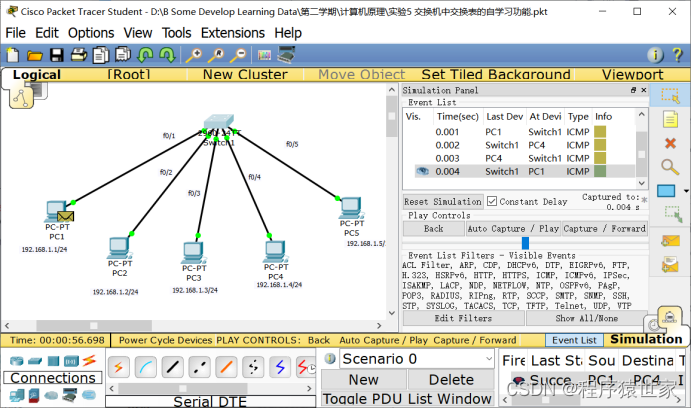Click the PC5 device icon
The image size is (692, 408).
pos(351,208)
